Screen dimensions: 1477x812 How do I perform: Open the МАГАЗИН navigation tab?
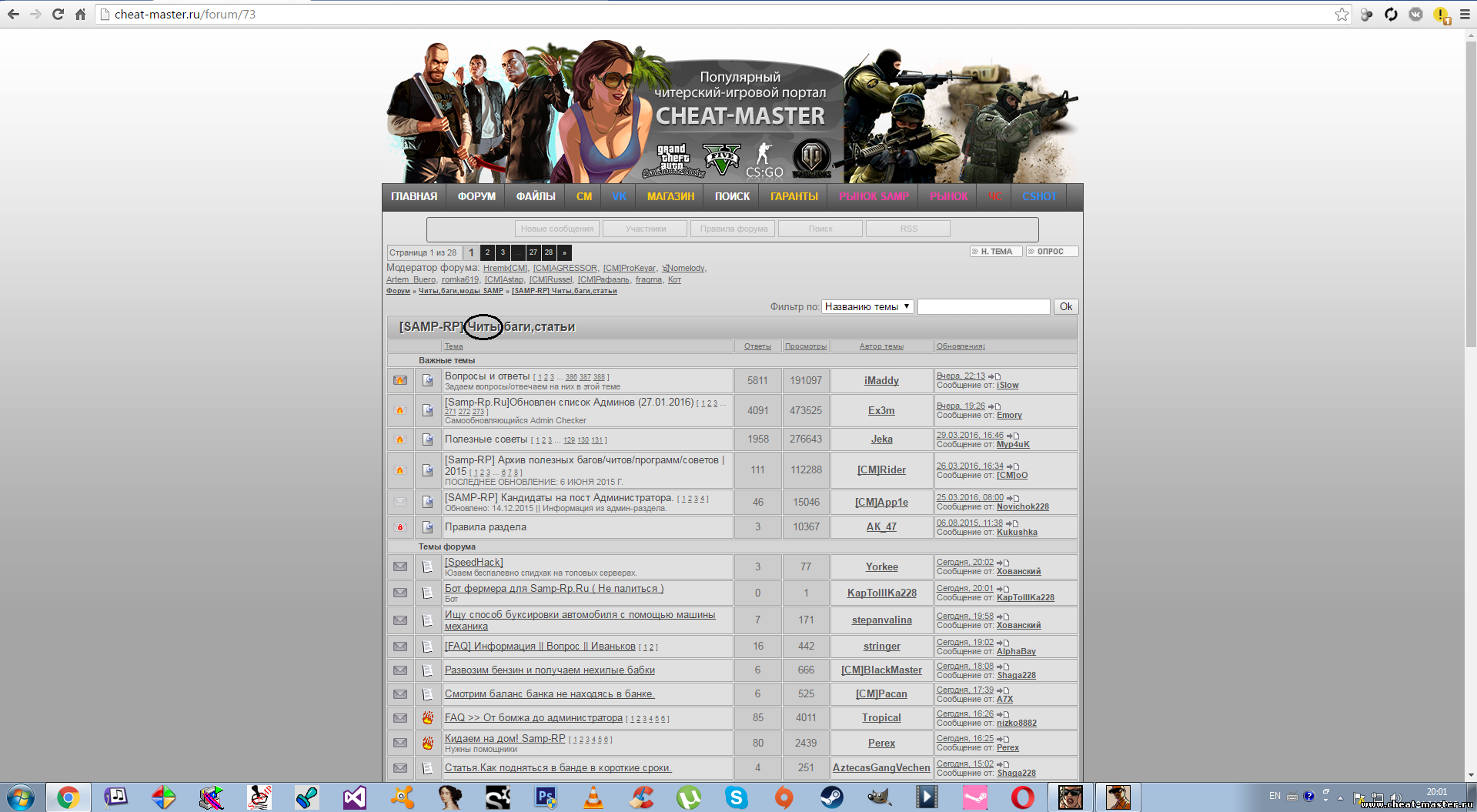670,196
